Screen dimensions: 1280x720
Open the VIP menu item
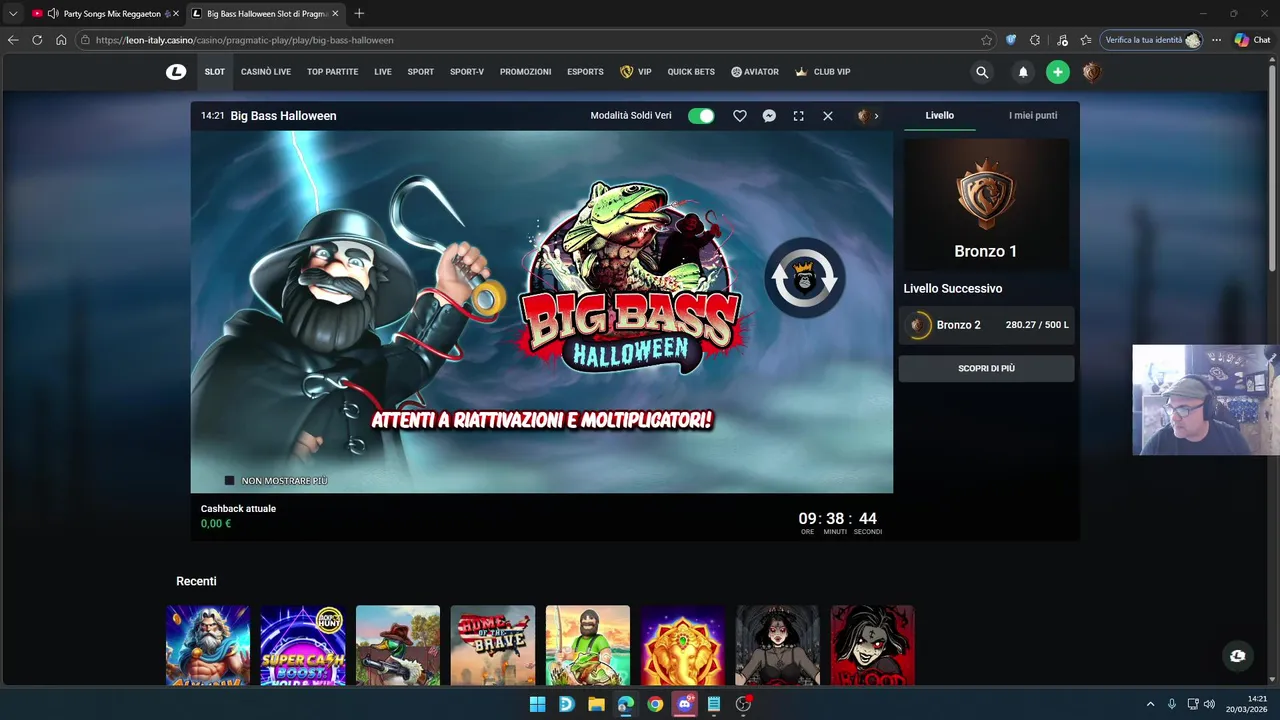coord(636,72)
